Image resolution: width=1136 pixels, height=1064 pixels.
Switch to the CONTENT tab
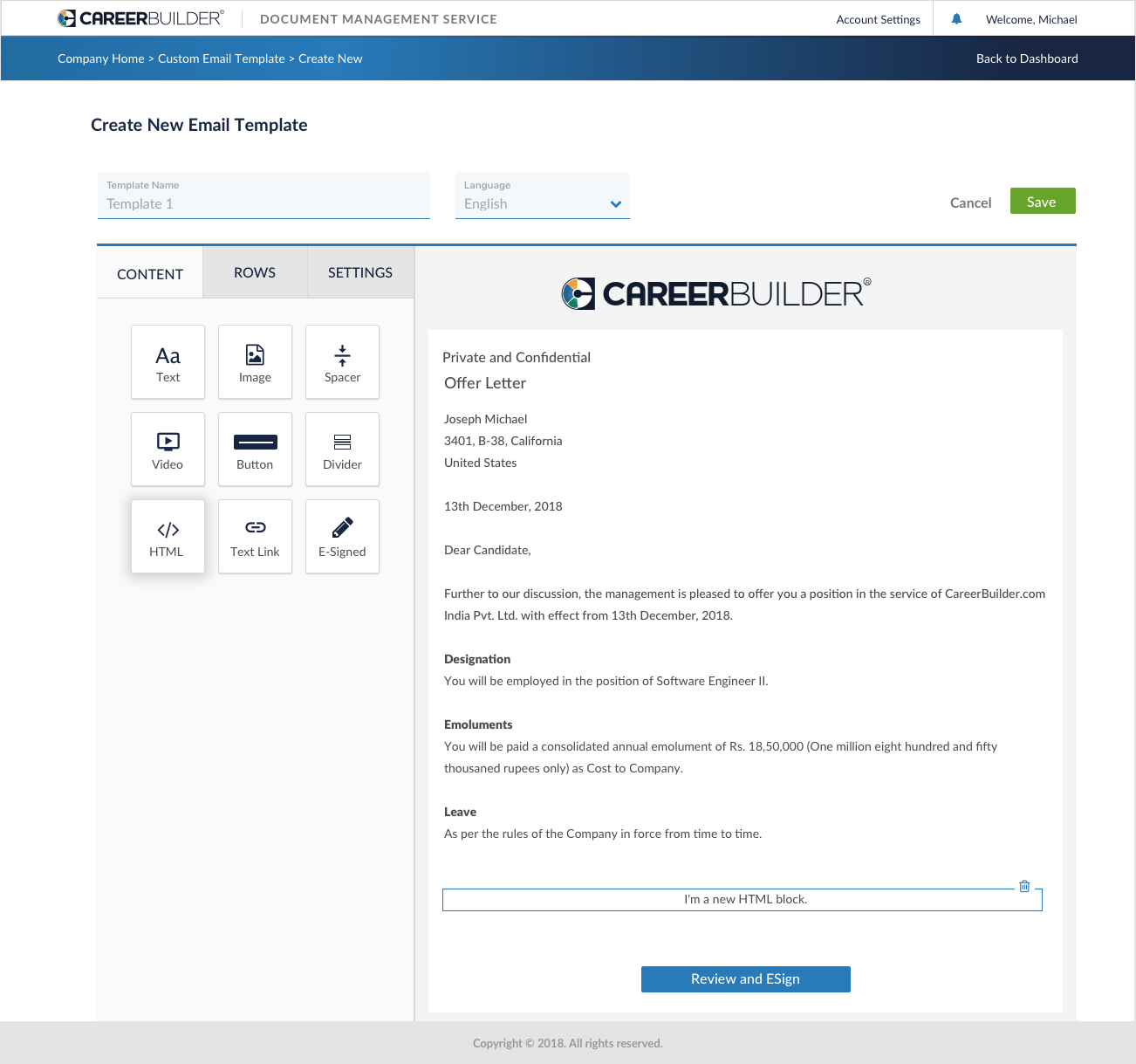150,273
